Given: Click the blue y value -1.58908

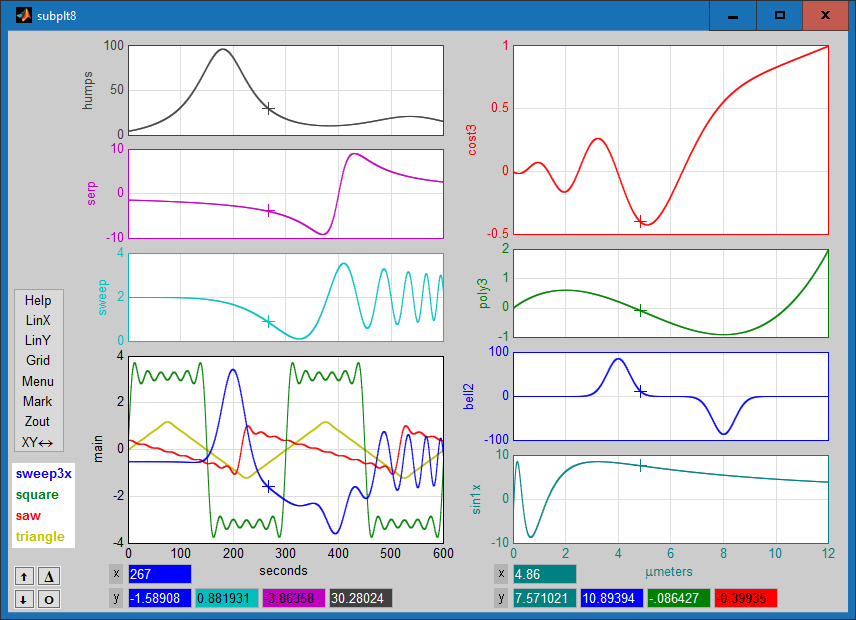Looking at the screenshot, I should click(160, 598).
